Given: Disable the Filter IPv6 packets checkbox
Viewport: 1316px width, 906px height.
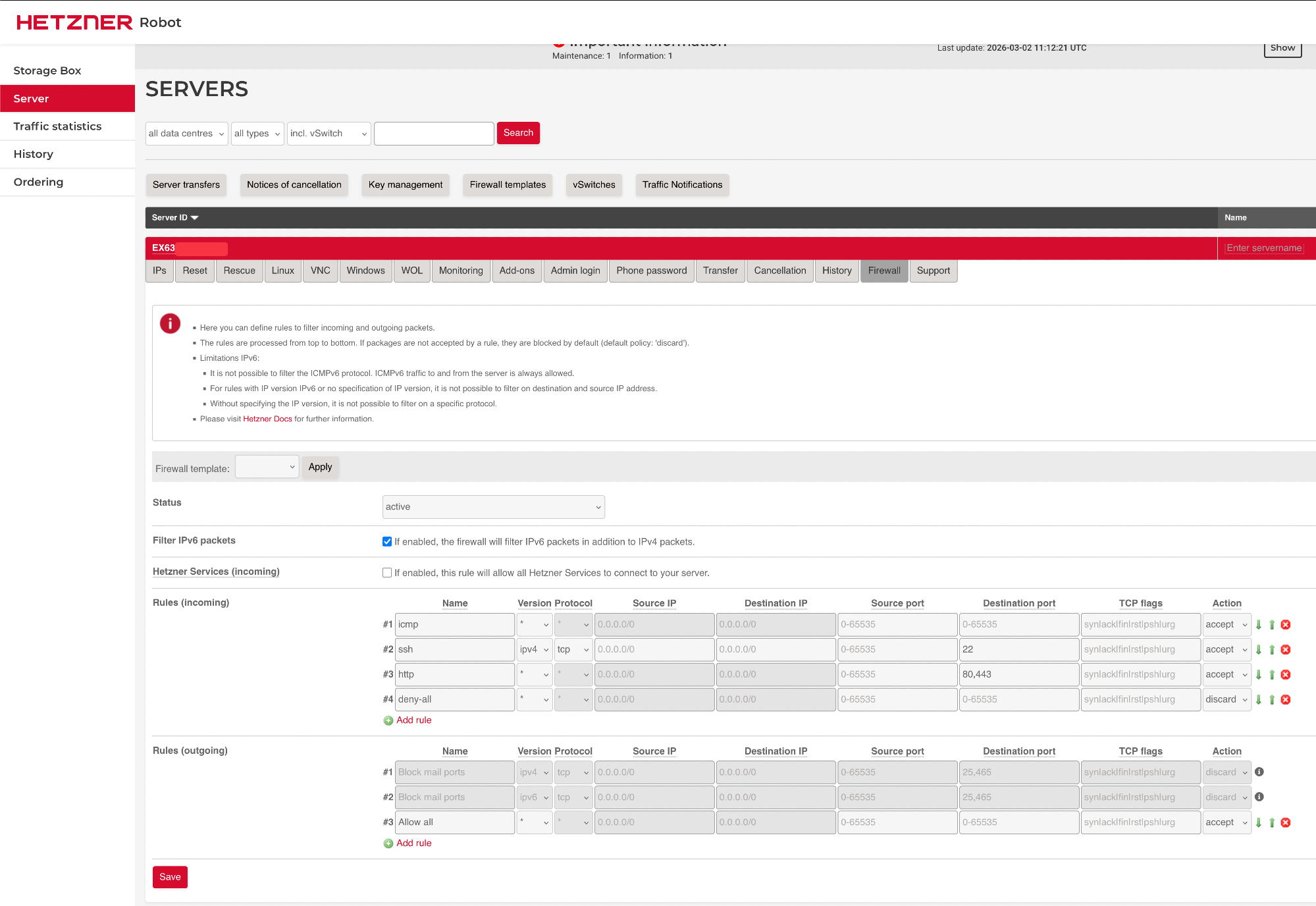Looking at the screenshot, I should (387, 541).
